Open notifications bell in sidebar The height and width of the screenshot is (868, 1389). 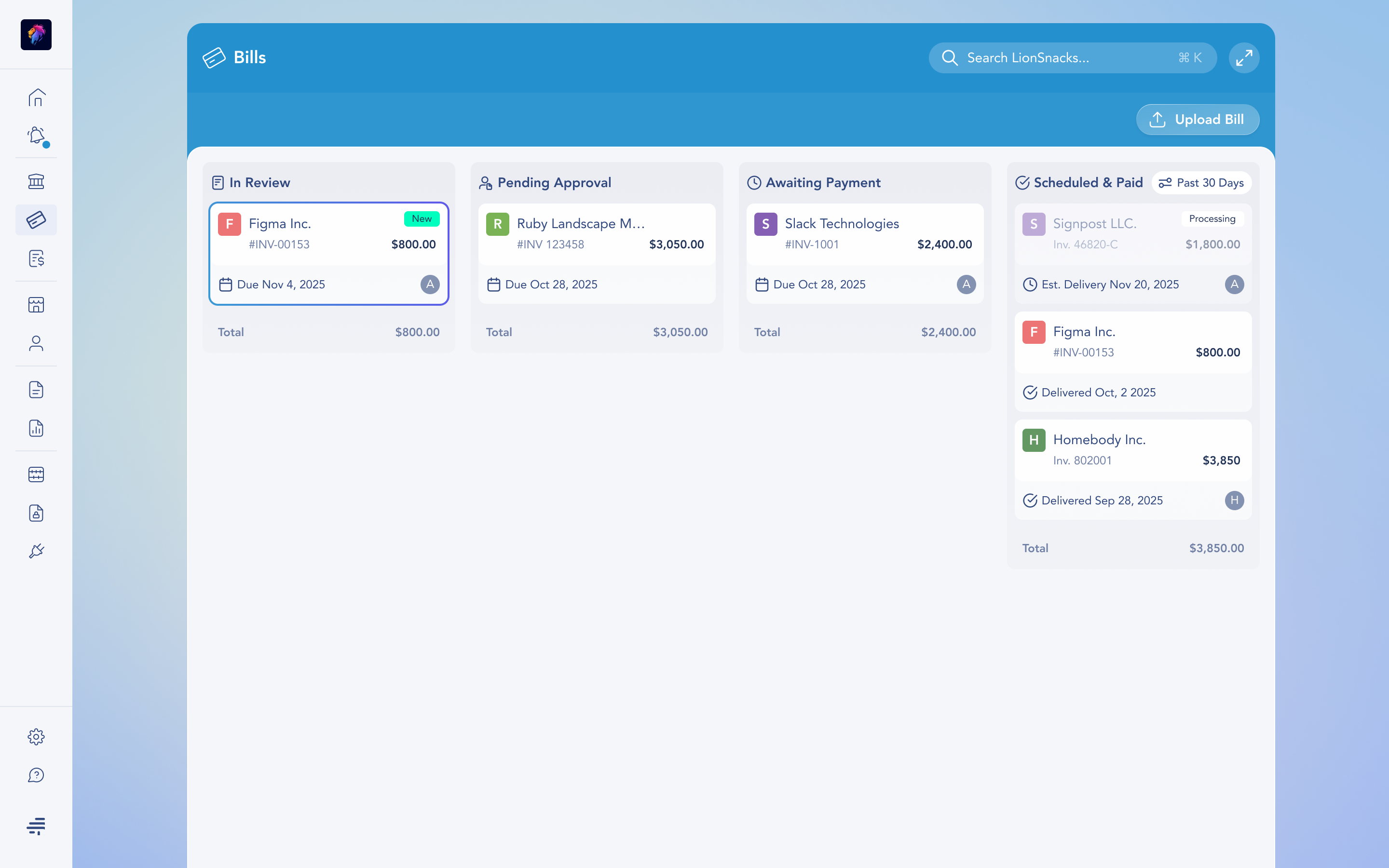coord(36,136)
